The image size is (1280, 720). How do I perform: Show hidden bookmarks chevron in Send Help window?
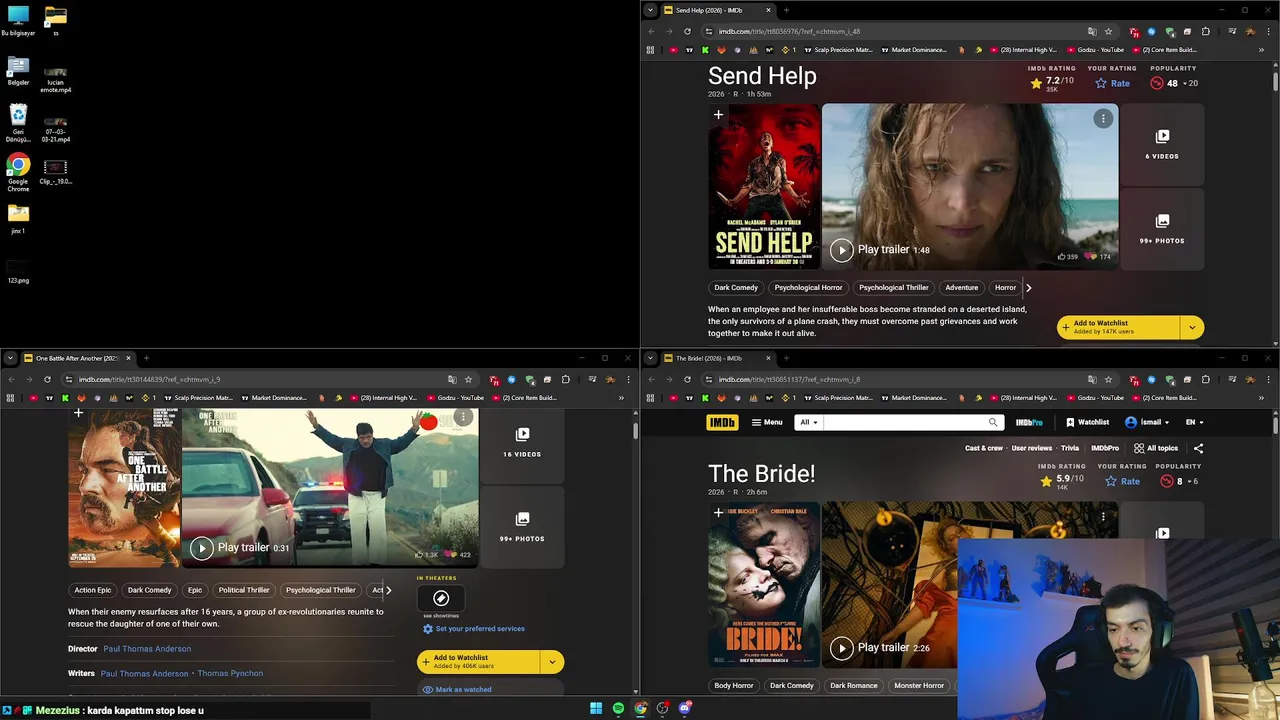(1261, 49)
